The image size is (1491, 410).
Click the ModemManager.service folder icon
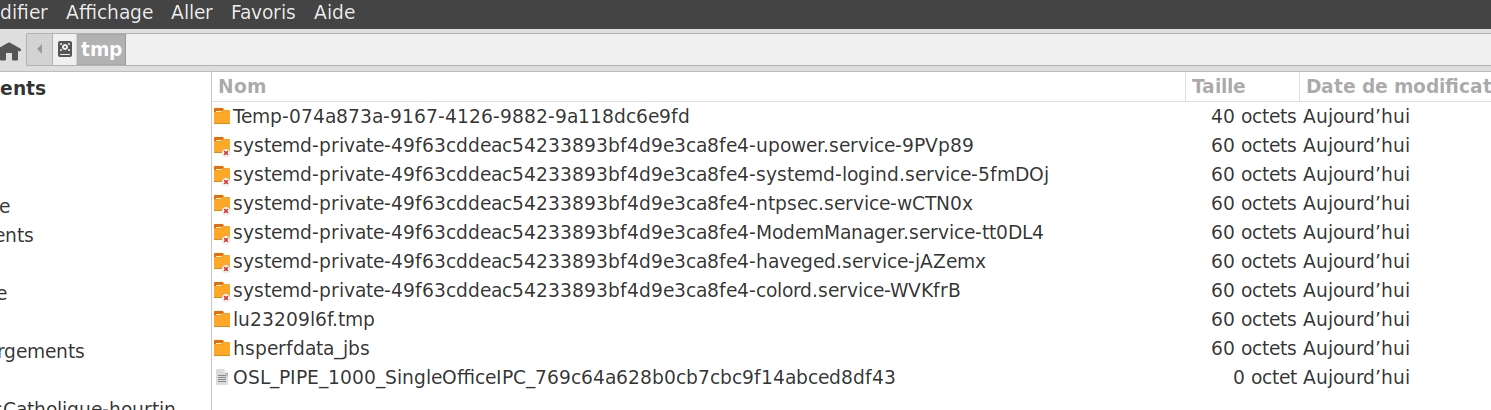pyautogui.click(x=222, y=233)
